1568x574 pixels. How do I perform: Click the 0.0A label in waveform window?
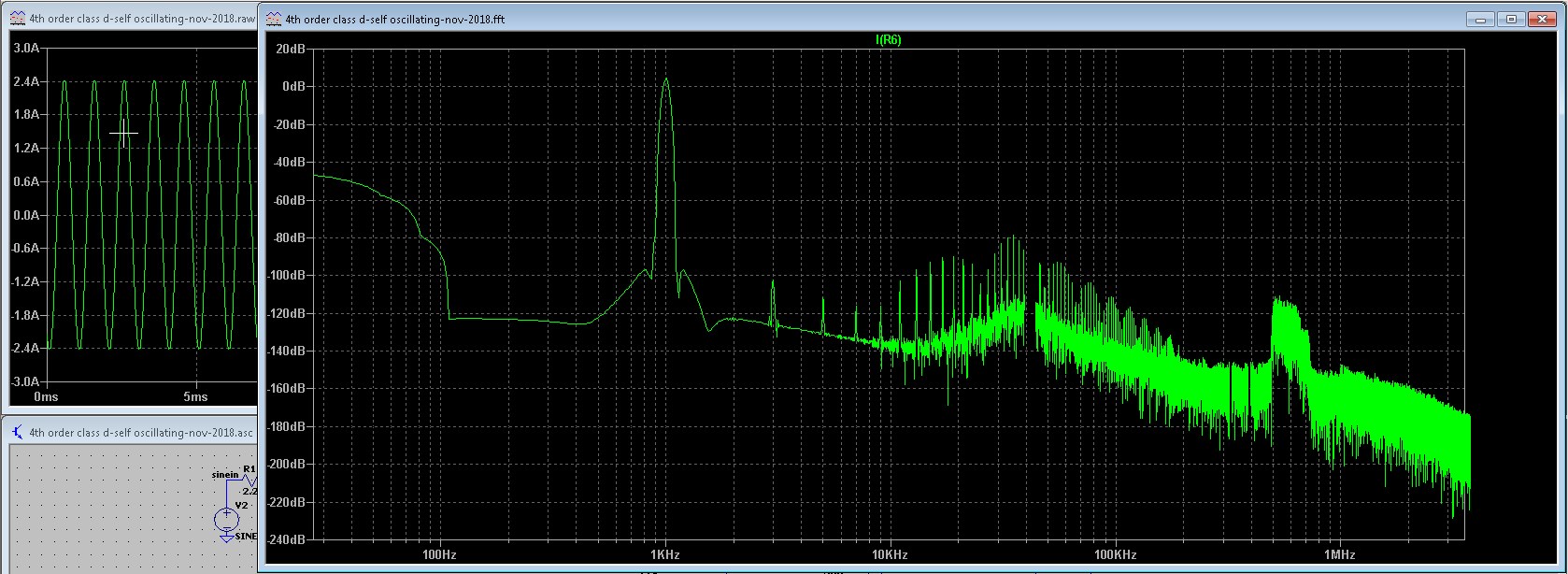click(x=26, y=215)
